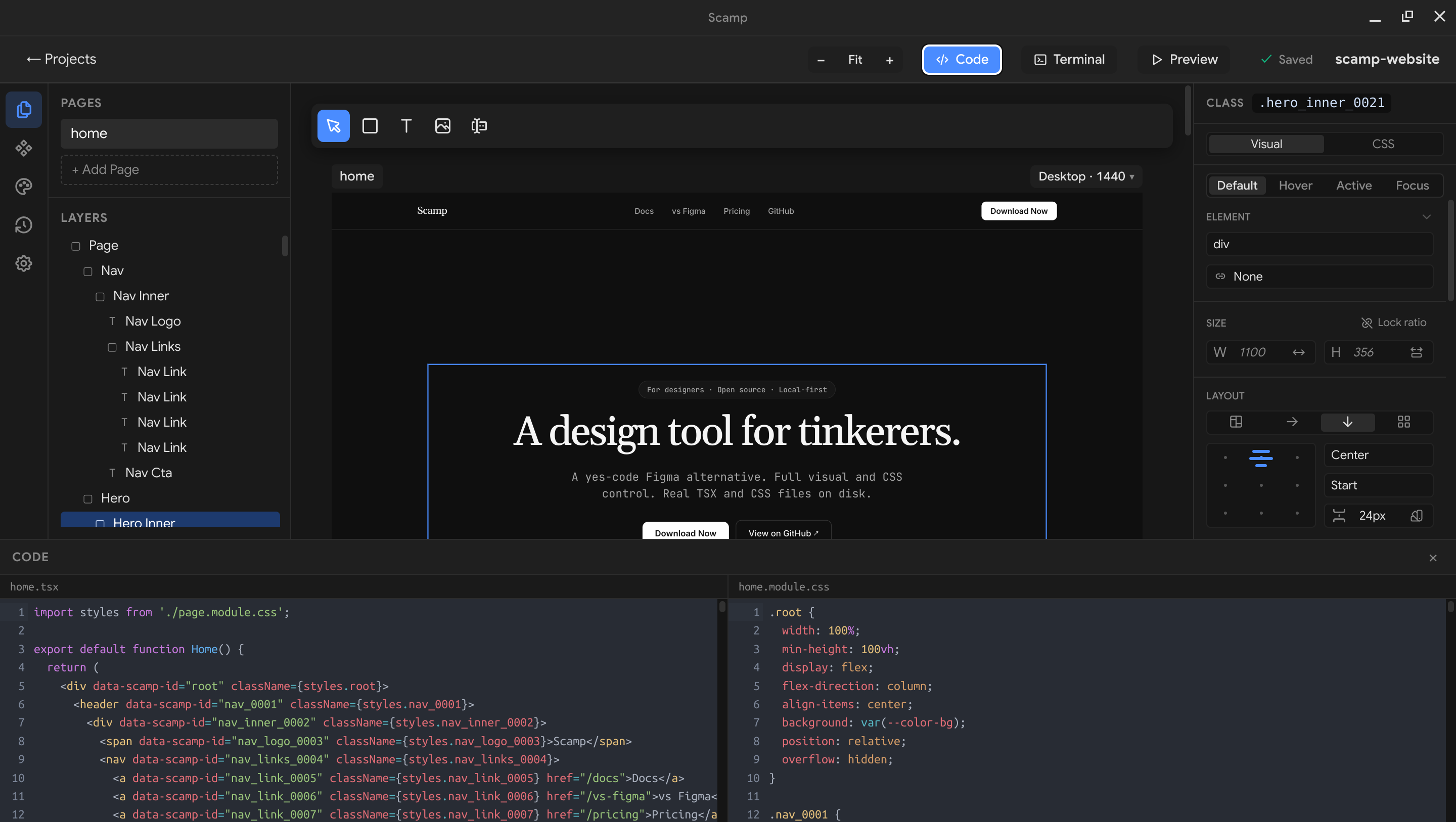Zoom in with the plus button

(x=890, y=60)
